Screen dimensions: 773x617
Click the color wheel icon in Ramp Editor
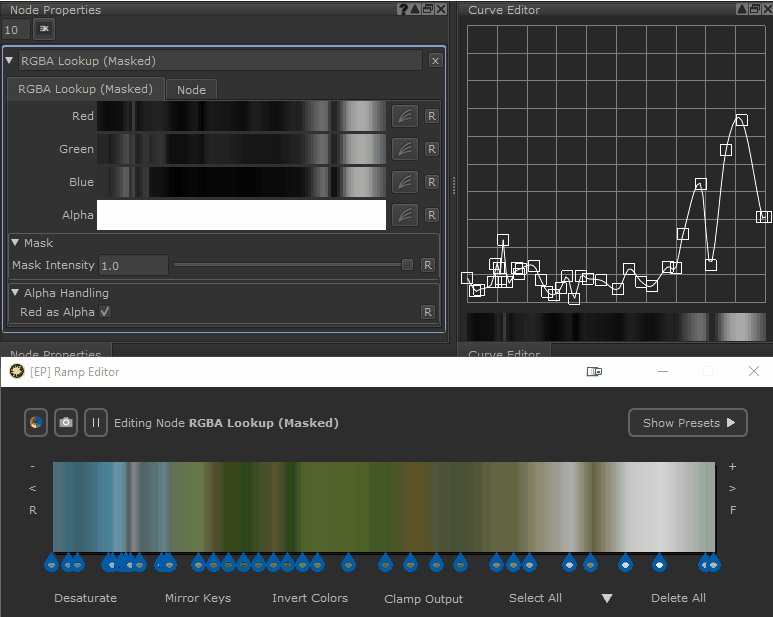pyautogui.click(x=37, y=422)
